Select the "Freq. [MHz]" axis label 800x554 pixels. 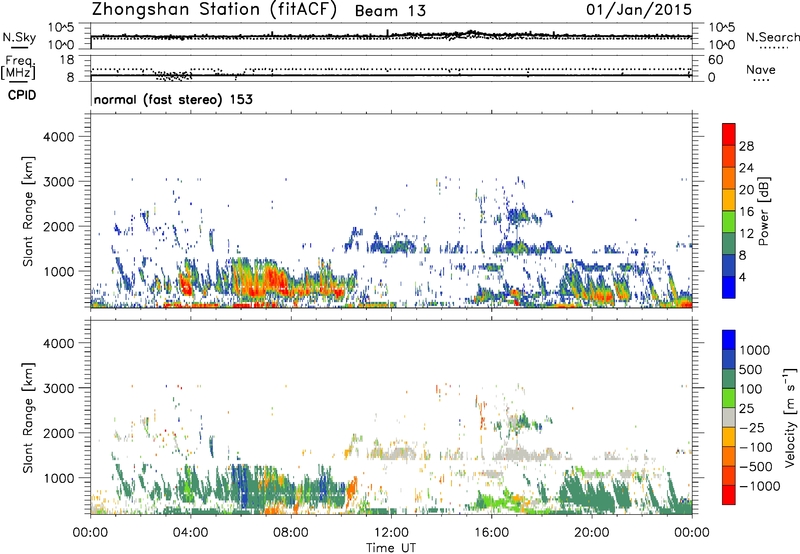(x=19, y=67)
